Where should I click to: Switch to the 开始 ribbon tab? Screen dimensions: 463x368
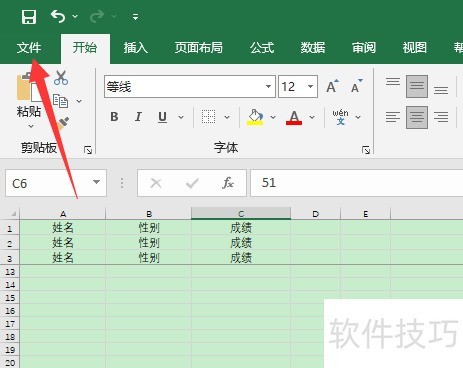click(85, 48)
